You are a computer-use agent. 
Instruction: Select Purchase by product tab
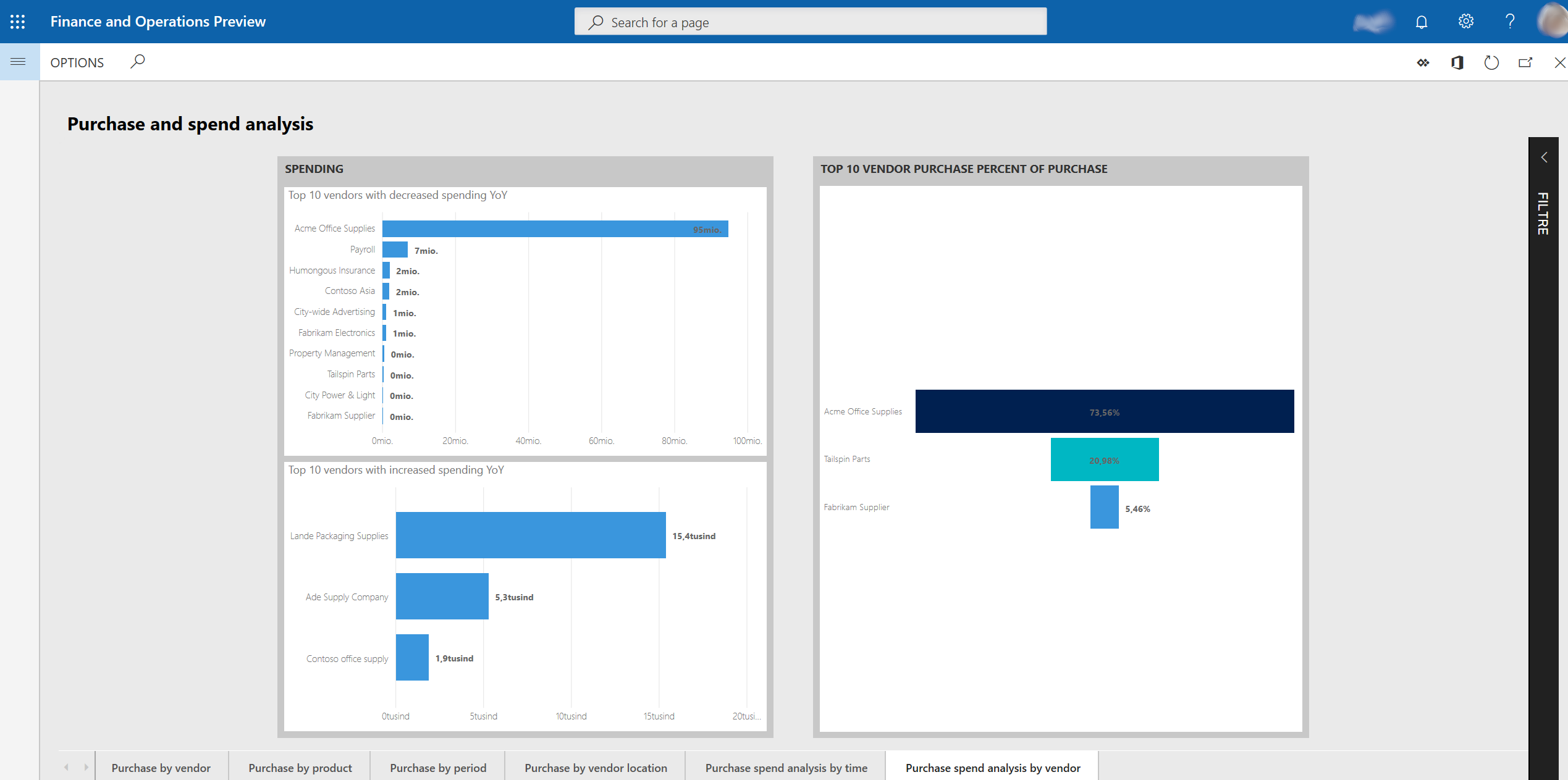tap(300, 767)
